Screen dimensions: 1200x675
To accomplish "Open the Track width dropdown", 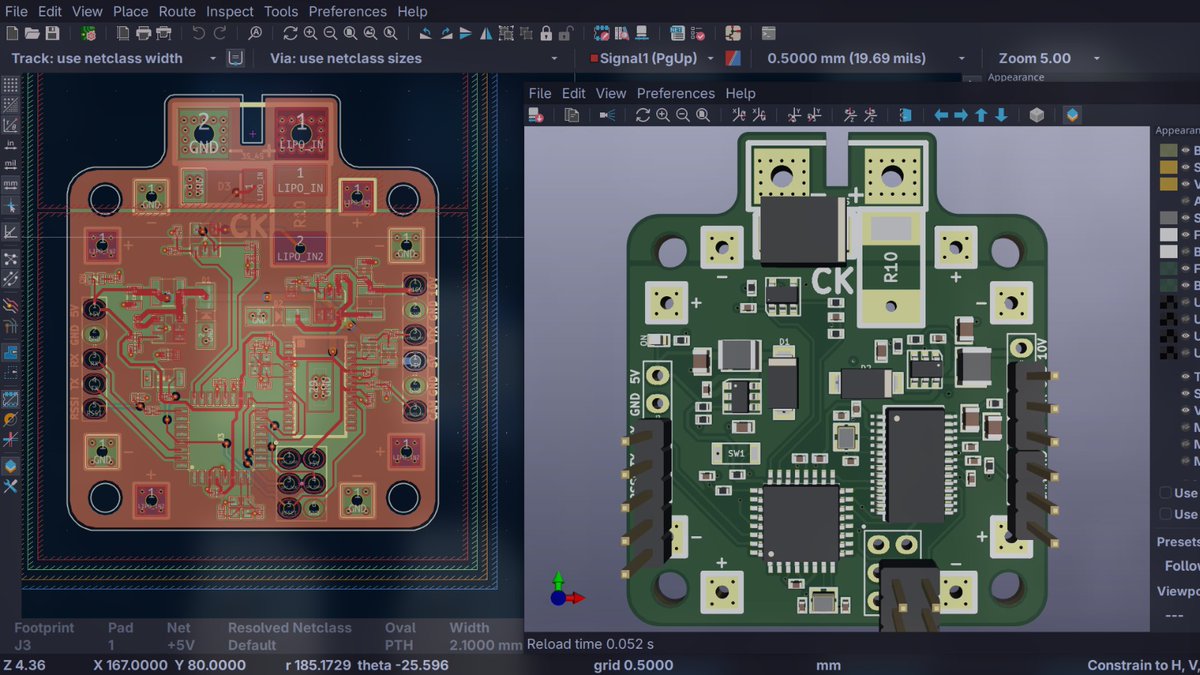I will point(114,58).
